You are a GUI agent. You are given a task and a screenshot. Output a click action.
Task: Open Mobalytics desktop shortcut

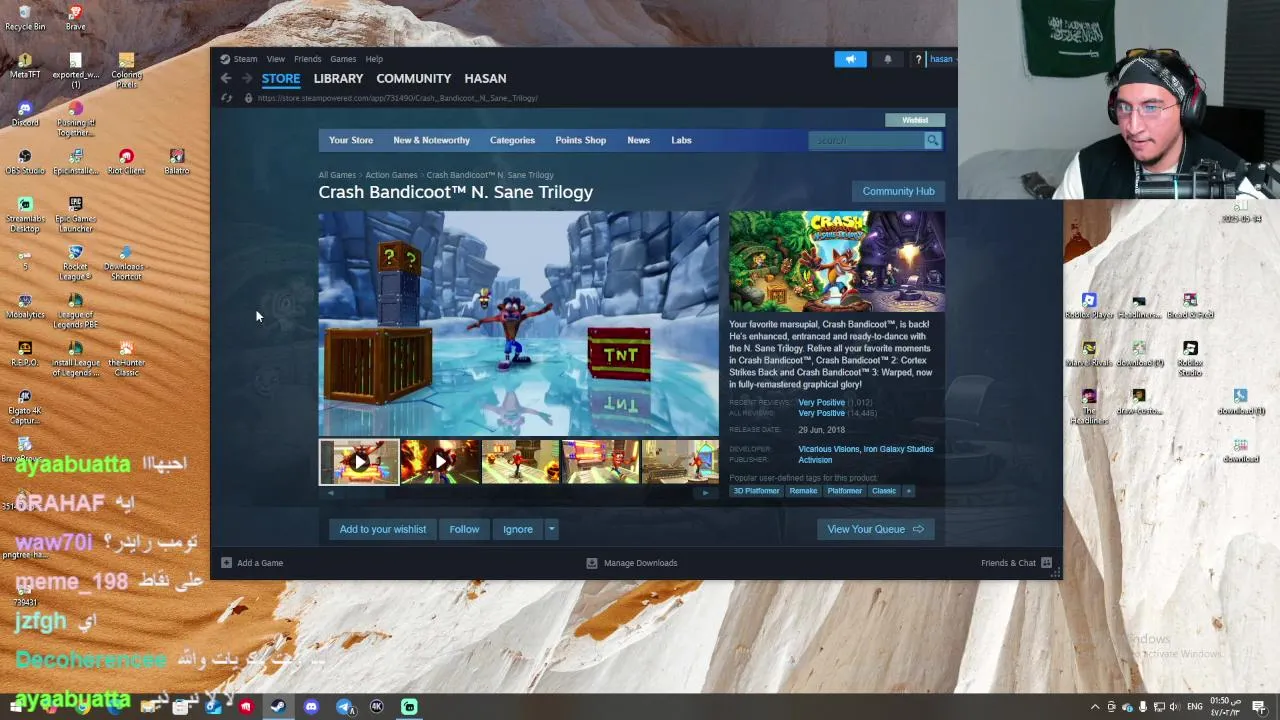(25, 305)
